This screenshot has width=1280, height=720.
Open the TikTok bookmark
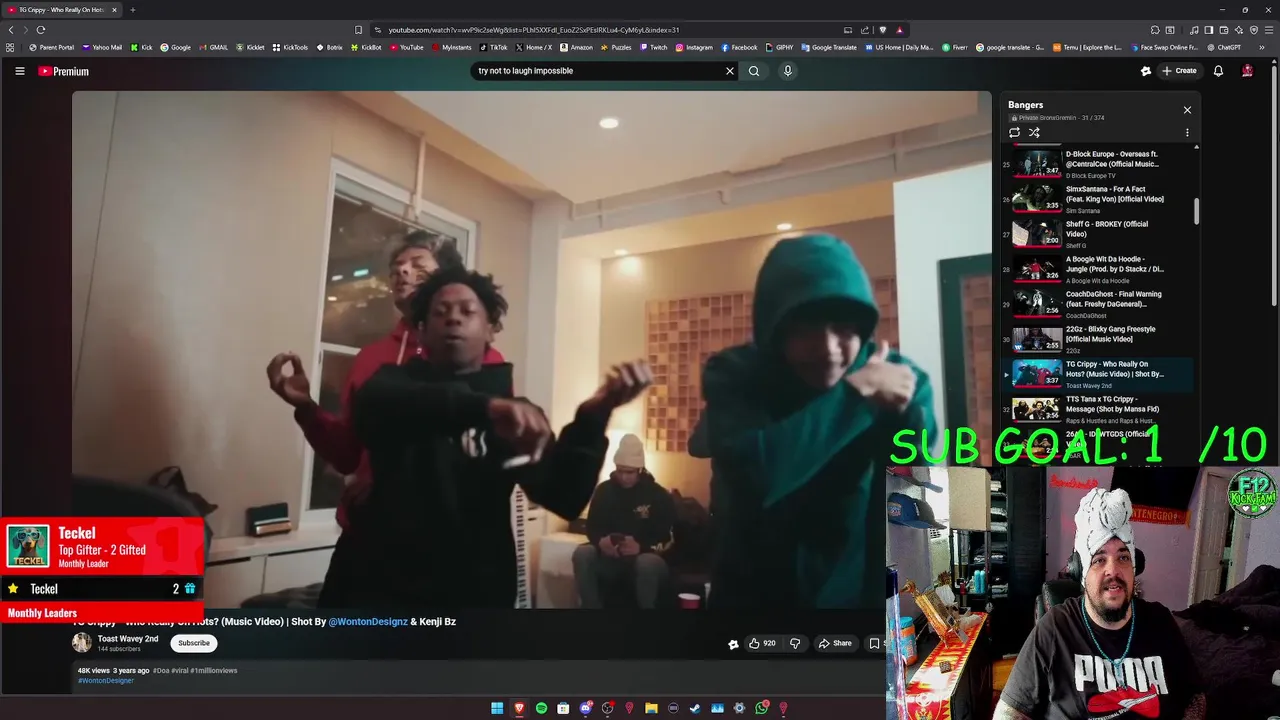[493, 47]
